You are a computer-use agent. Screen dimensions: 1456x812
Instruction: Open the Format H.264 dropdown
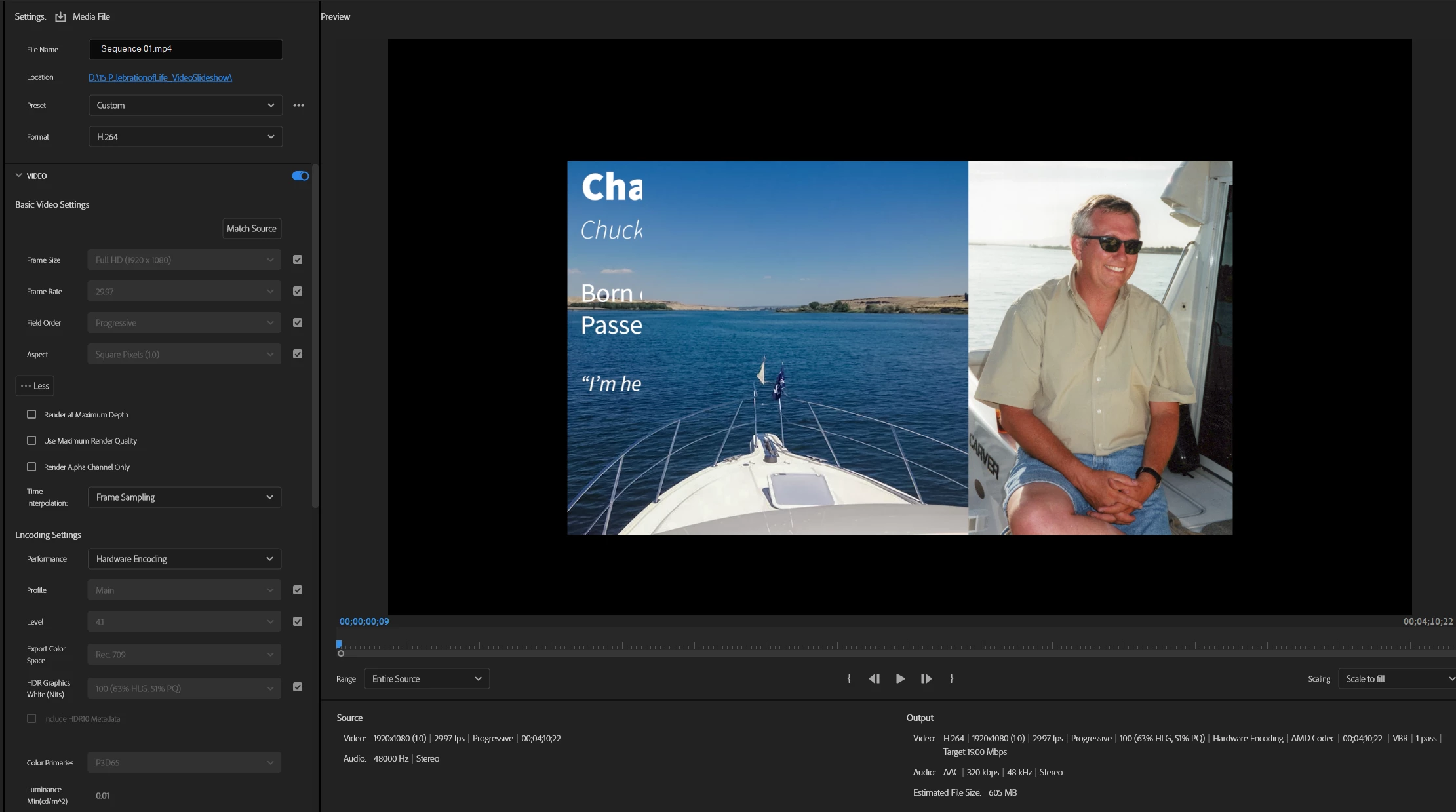click(186, 137)
